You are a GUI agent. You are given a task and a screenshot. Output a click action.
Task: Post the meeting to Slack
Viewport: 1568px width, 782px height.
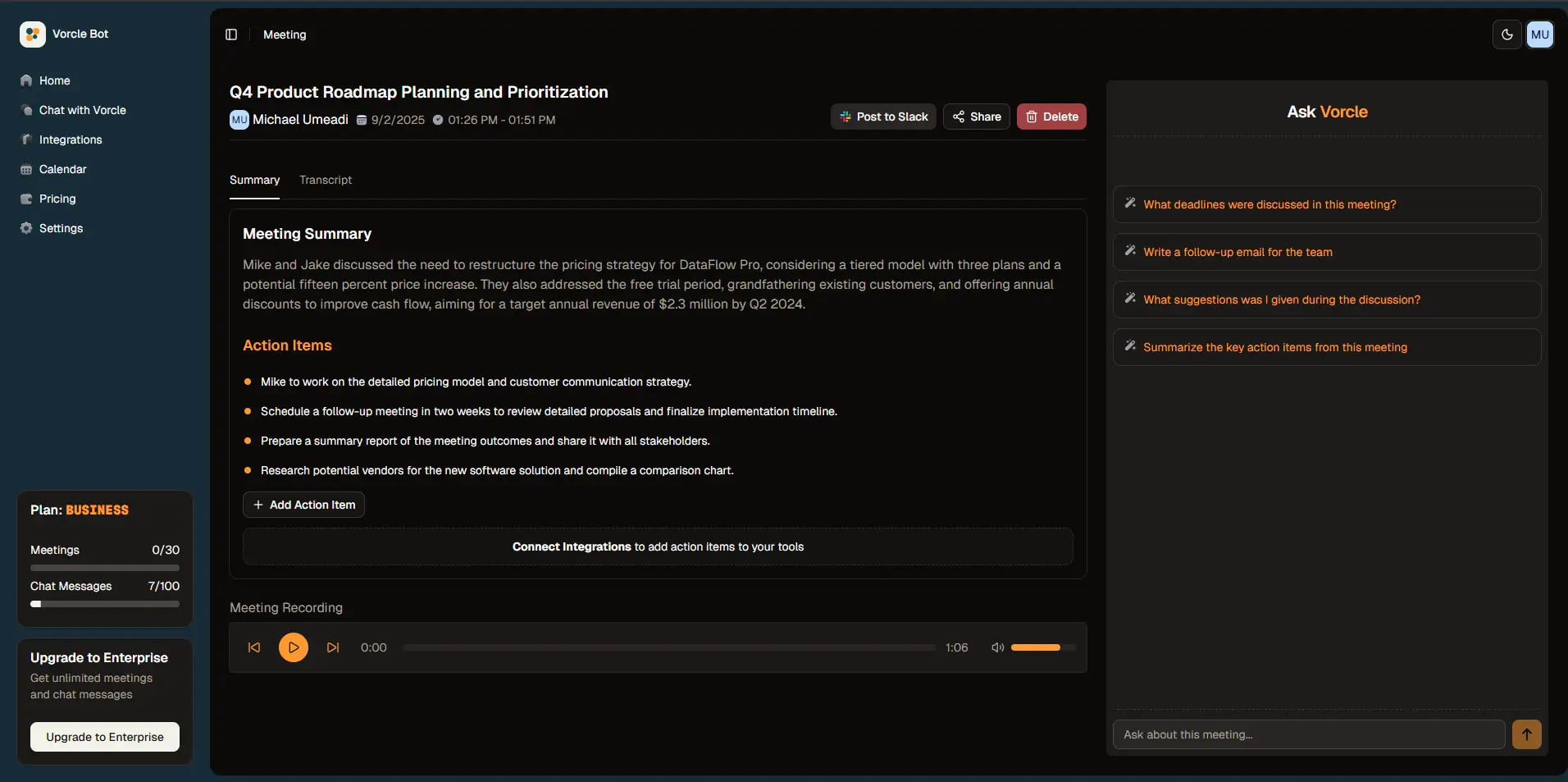883,117
